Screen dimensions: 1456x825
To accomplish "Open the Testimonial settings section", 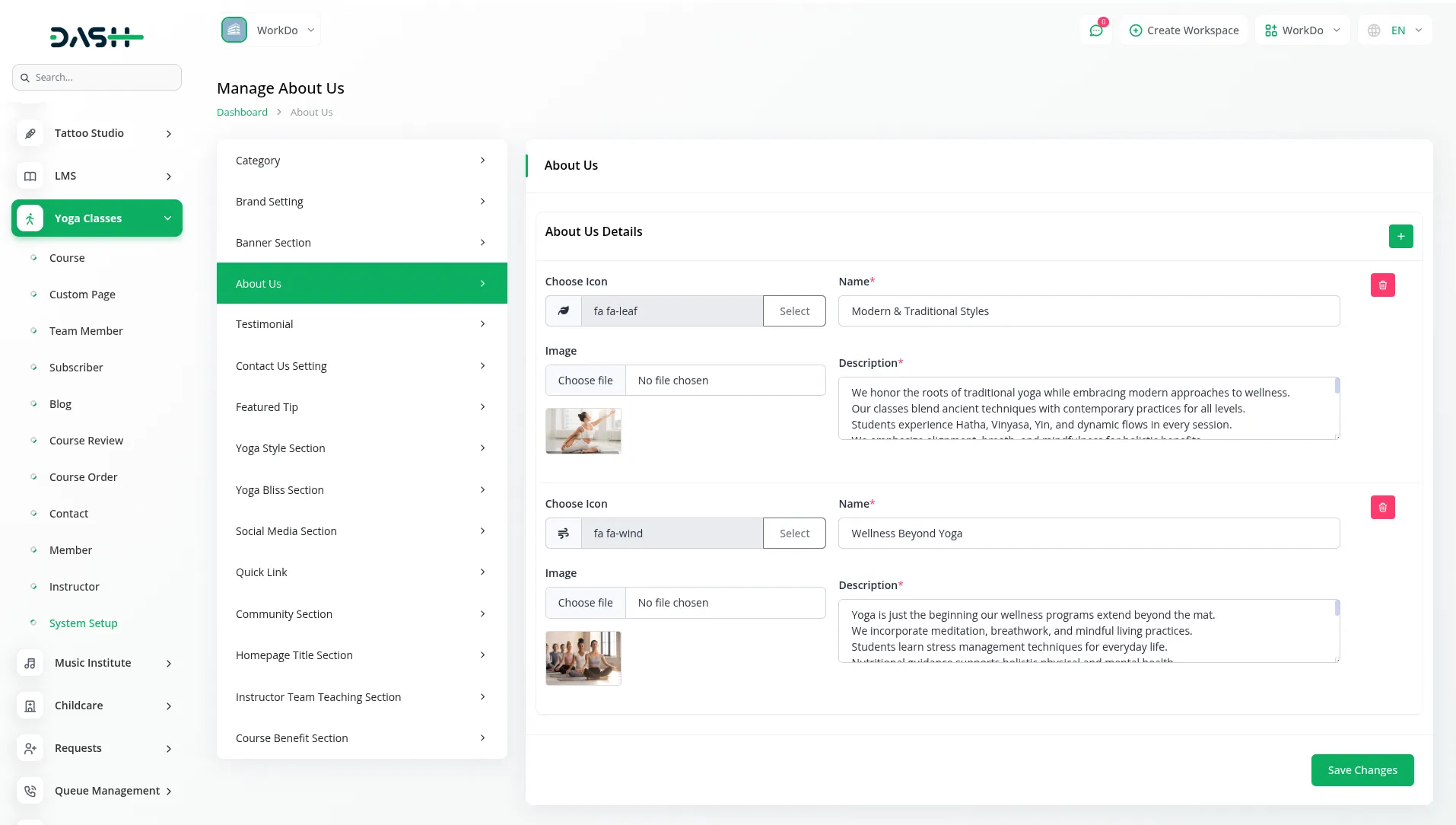I will [x=361, y=324].
